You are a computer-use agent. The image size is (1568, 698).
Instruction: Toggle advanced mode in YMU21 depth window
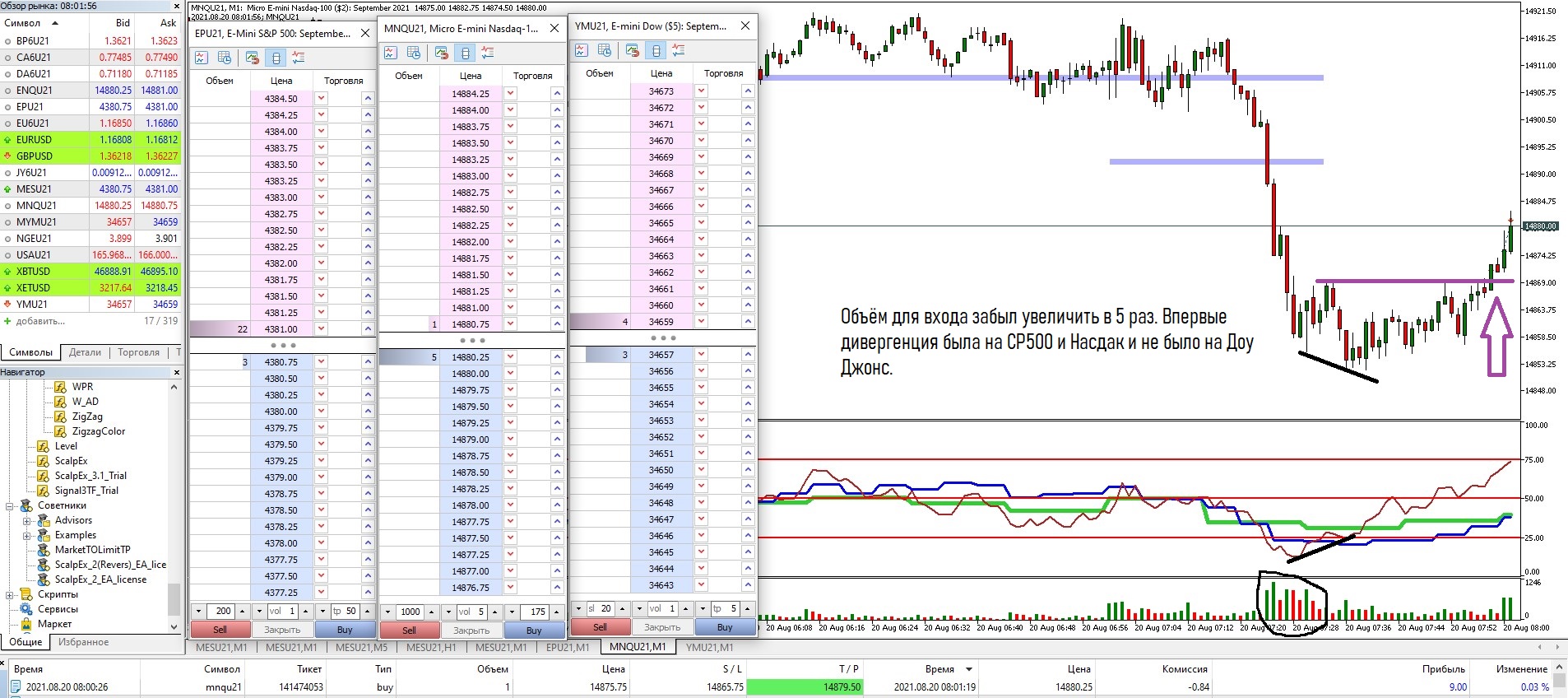(x=656, y=50)
